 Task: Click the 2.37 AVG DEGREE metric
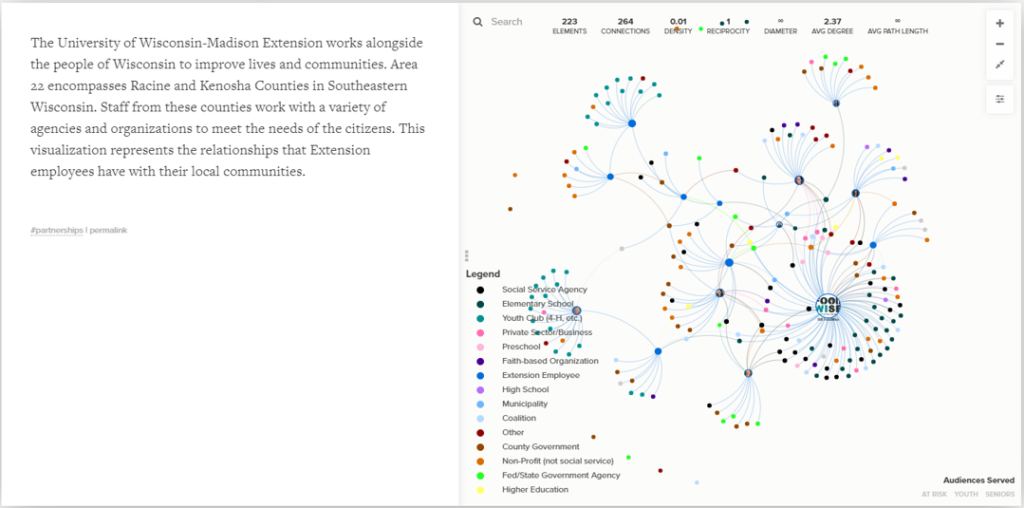832,26
